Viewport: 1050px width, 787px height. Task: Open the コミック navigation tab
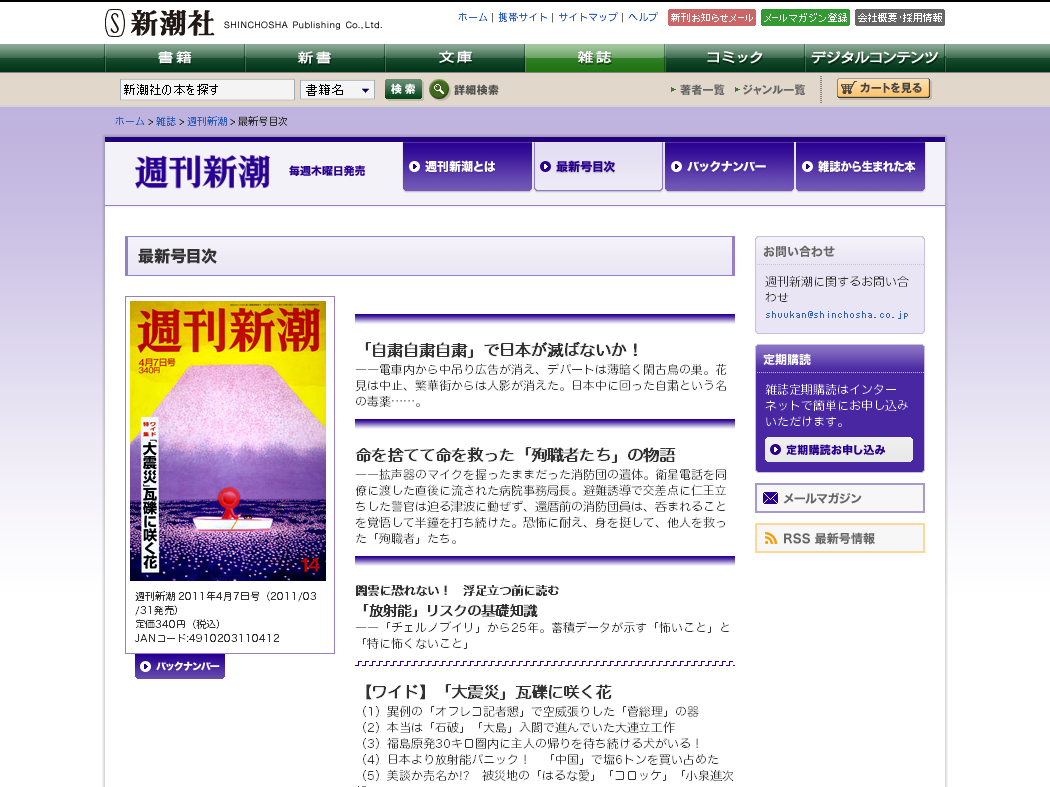coord(735,58)
